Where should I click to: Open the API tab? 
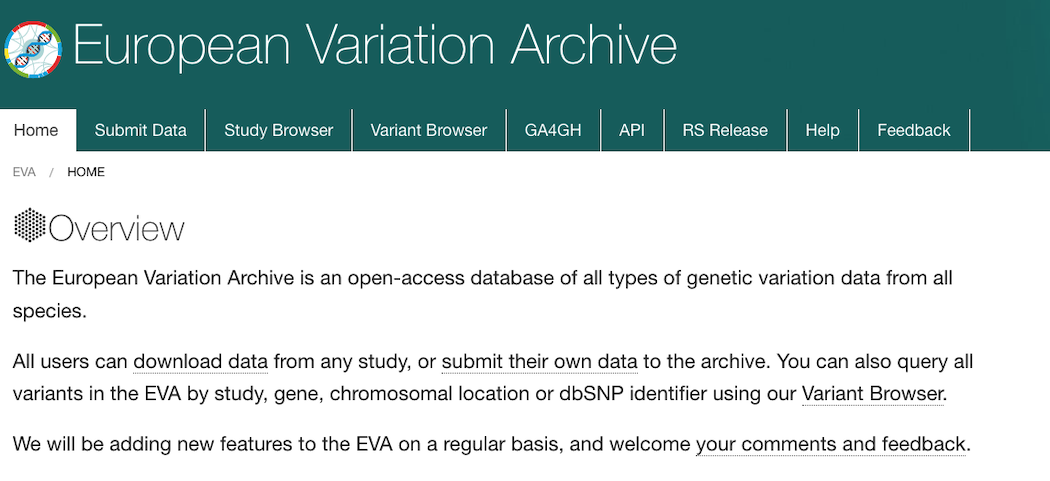632,130
